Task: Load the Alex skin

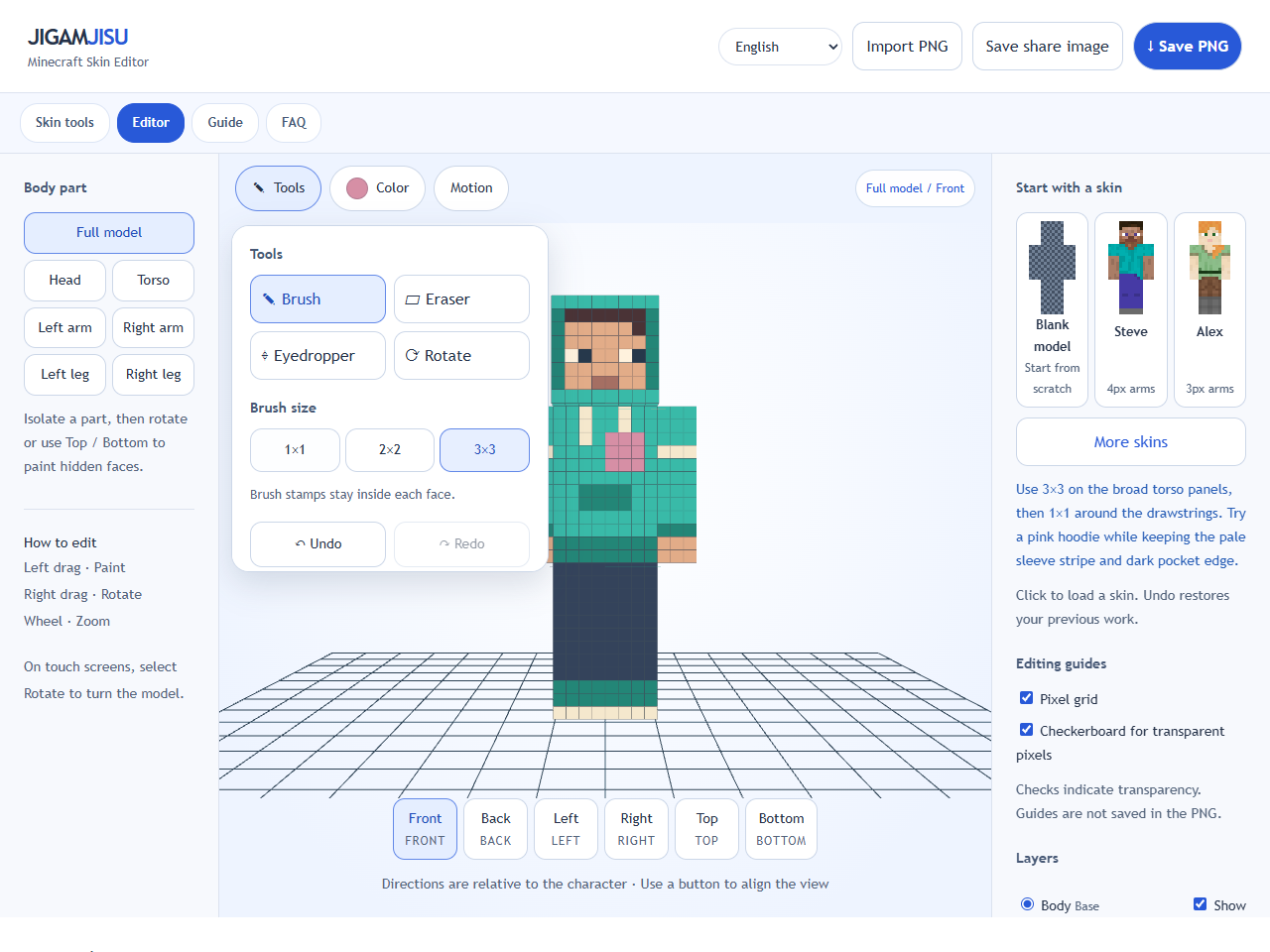Action: coord(1209,309)
